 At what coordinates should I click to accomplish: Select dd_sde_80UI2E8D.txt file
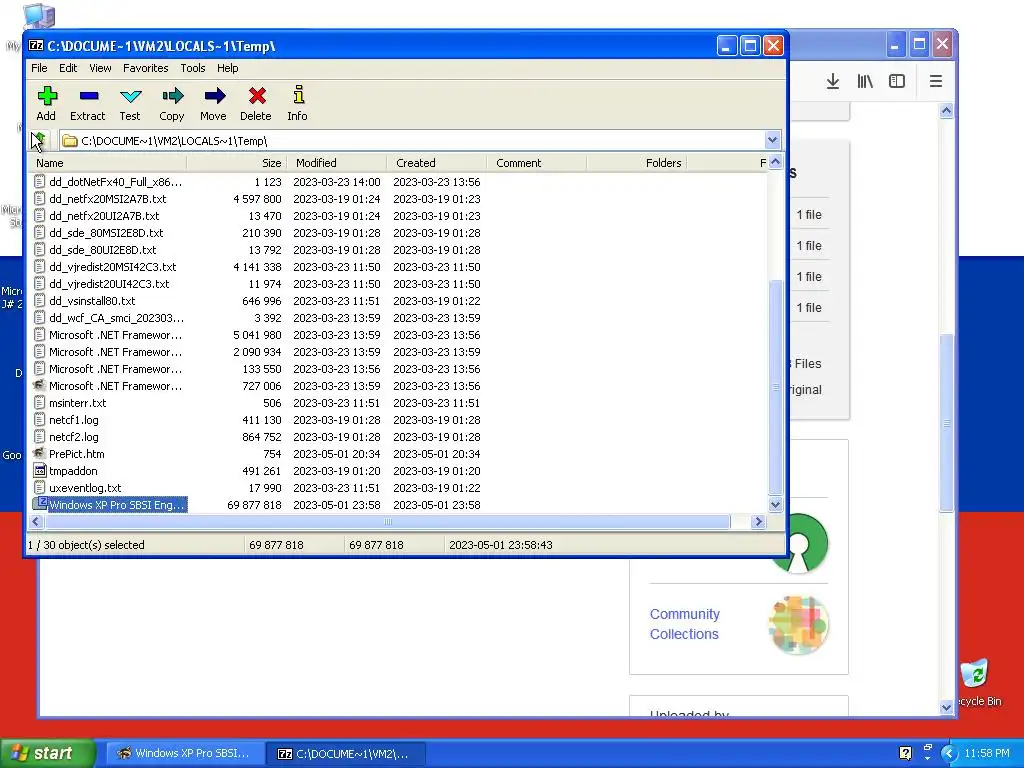tap(103, 249)
